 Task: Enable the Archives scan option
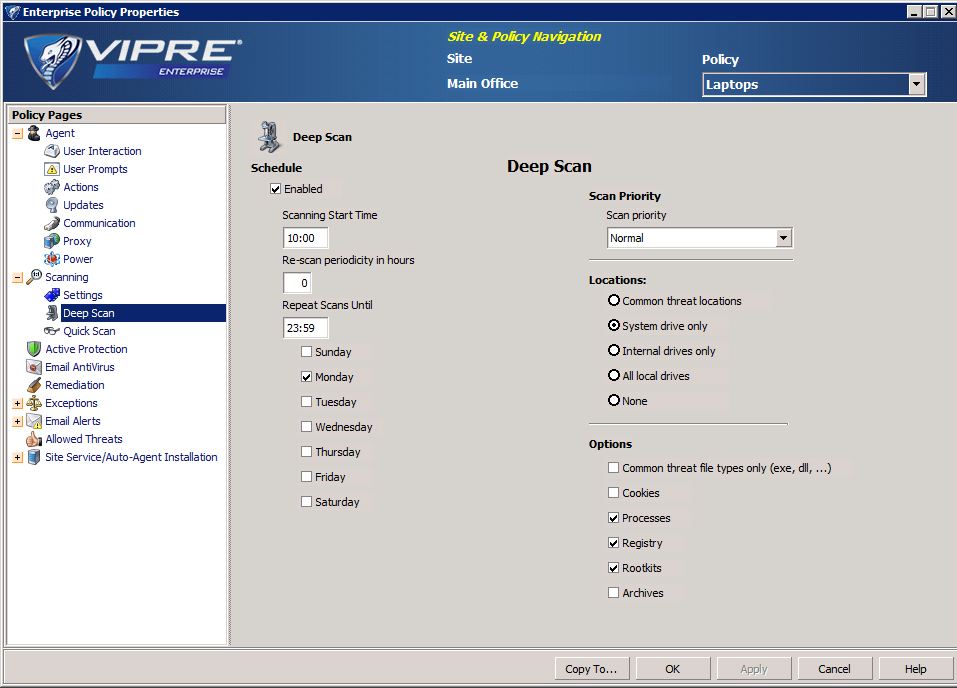click(613, 593)
